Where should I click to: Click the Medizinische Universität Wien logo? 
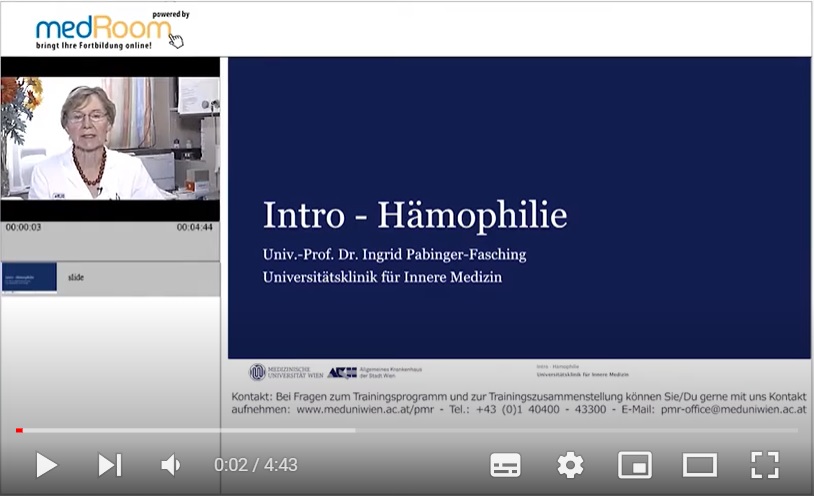pyautogui.click(x=285, y=372)
